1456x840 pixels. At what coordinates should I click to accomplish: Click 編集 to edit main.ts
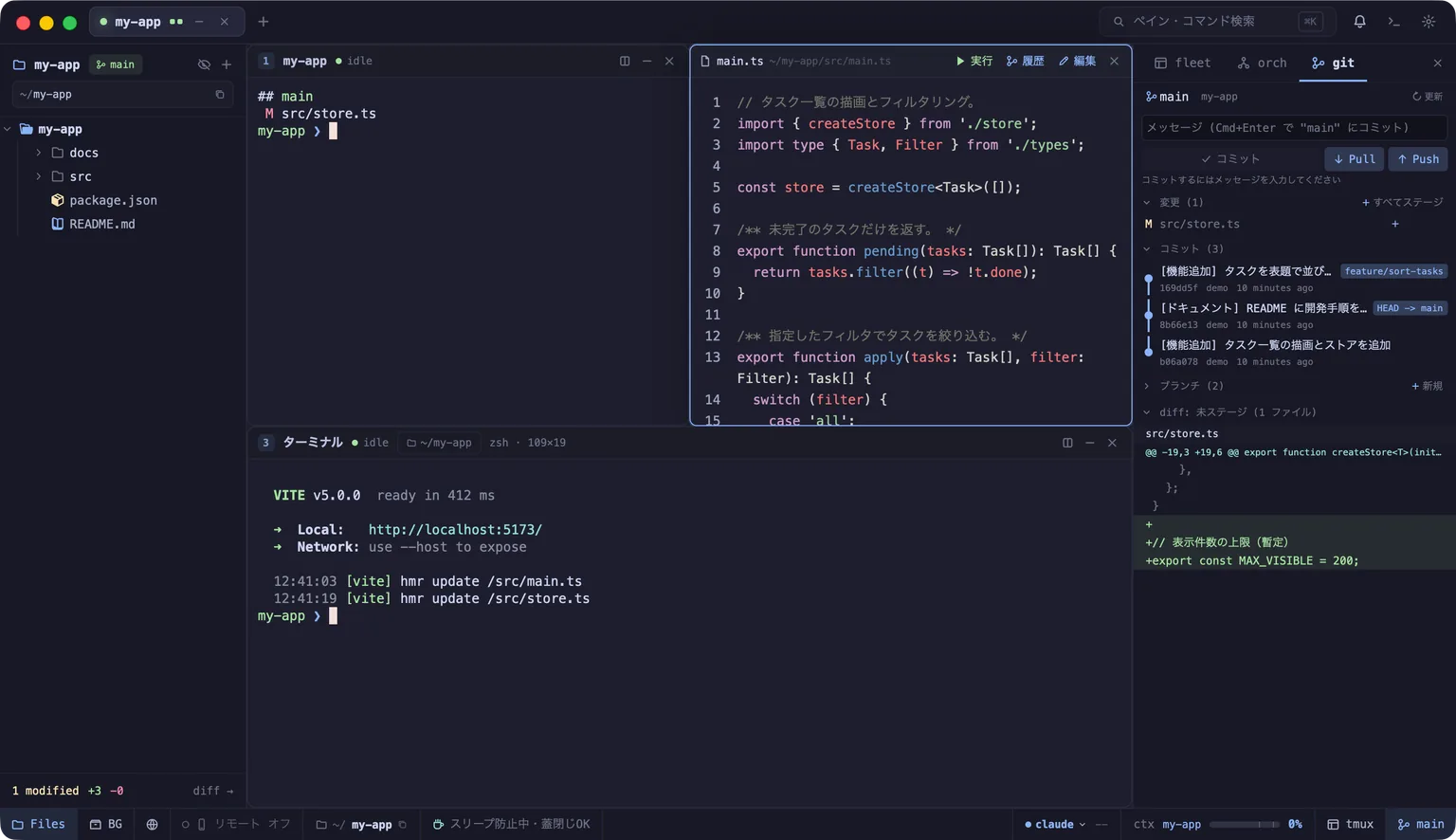(1077, 61)
